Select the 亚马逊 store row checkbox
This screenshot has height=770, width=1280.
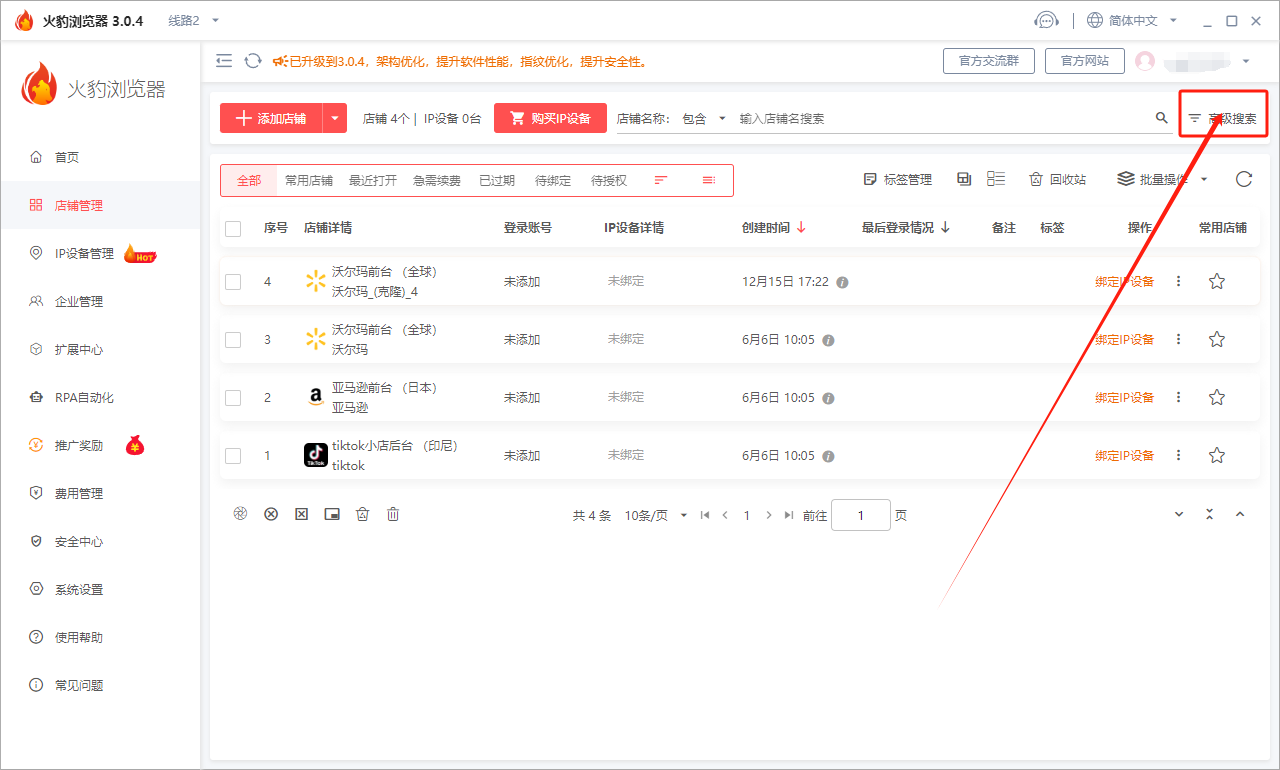[x=233, y=398]
